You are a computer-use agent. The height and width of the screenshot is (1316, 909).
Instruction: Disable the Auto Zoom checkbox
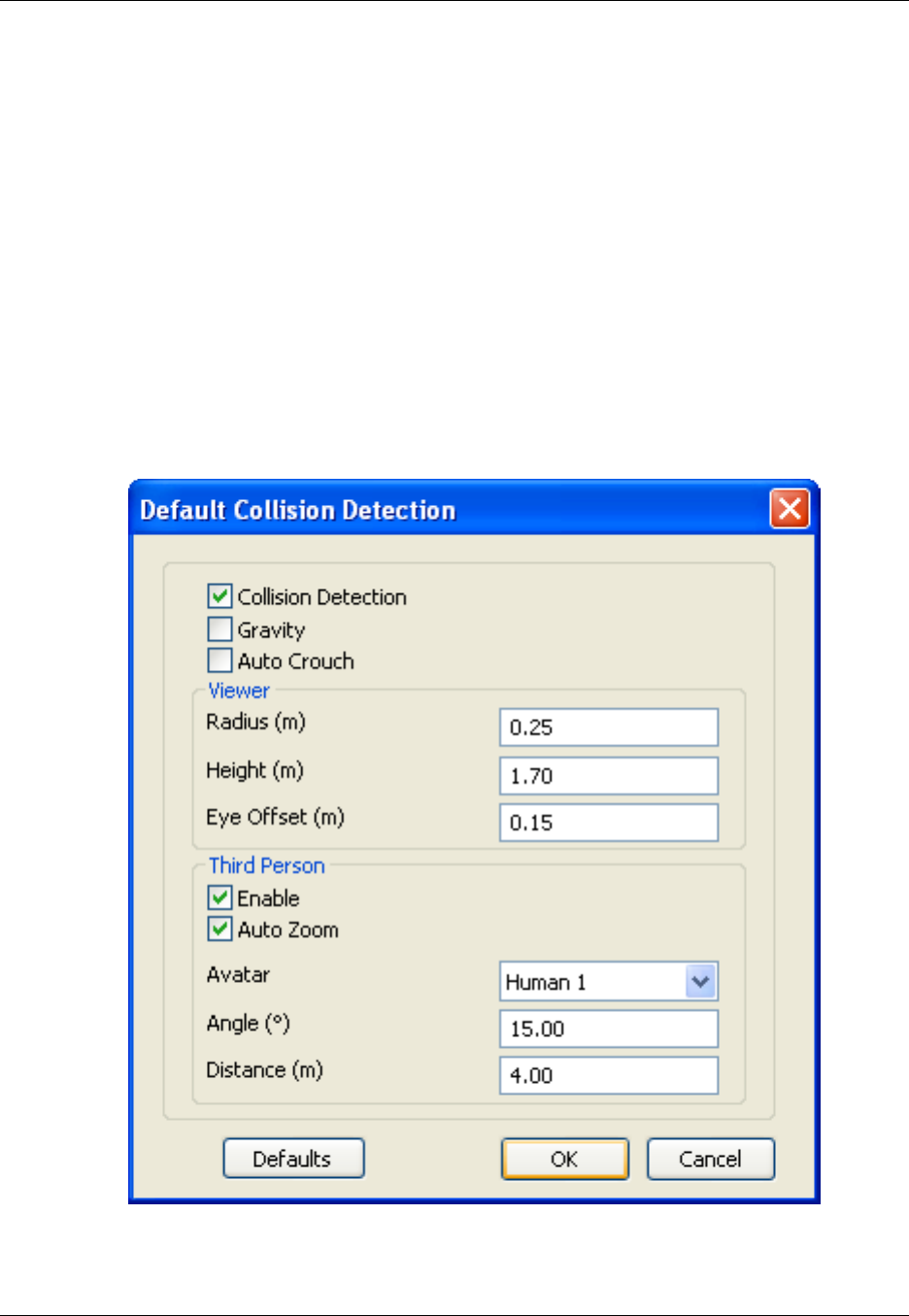219,928
